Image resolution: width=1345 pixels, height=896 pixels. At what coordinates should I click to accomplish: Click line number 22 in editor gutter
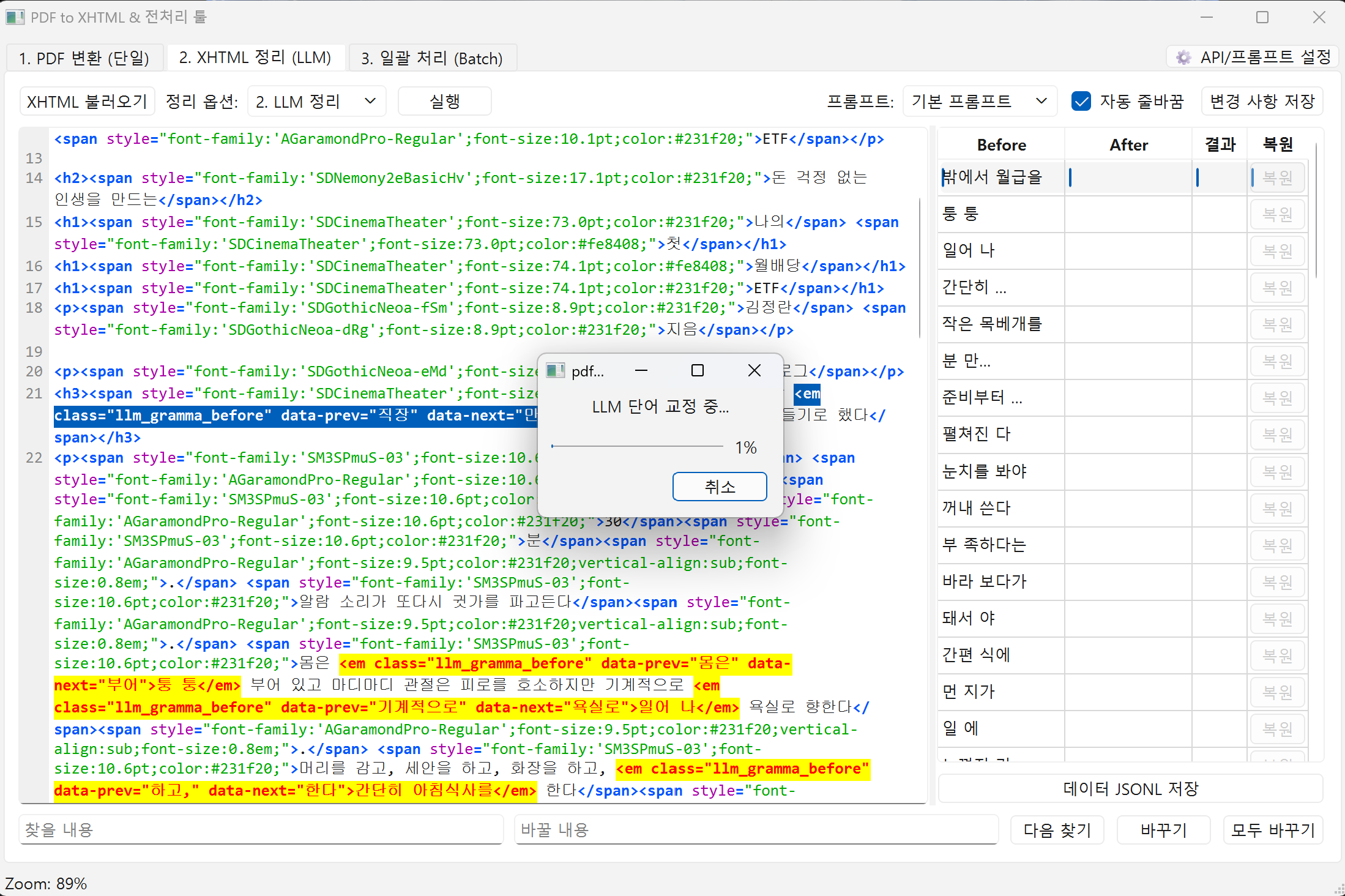point(34,457)
